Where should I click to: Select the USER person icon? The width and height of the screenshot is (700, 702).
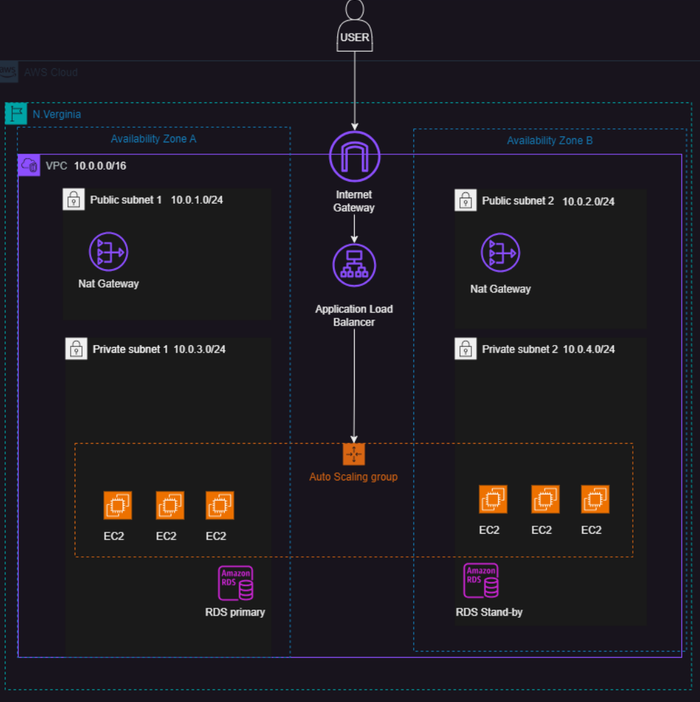(354, 26)
